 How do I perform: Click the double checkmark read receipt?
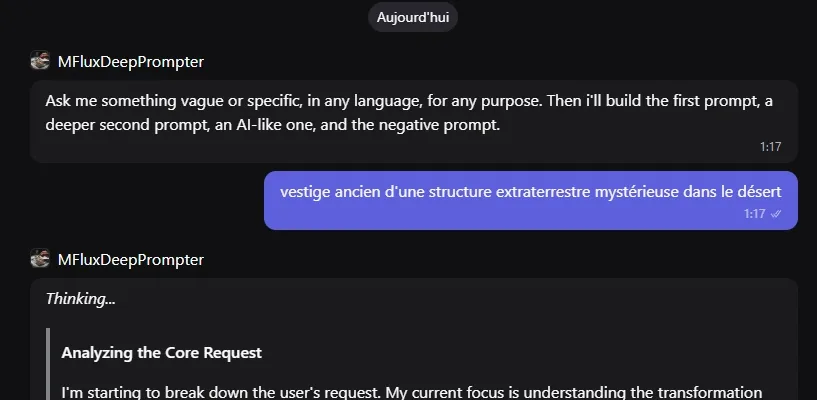click(x=776, y=214)
